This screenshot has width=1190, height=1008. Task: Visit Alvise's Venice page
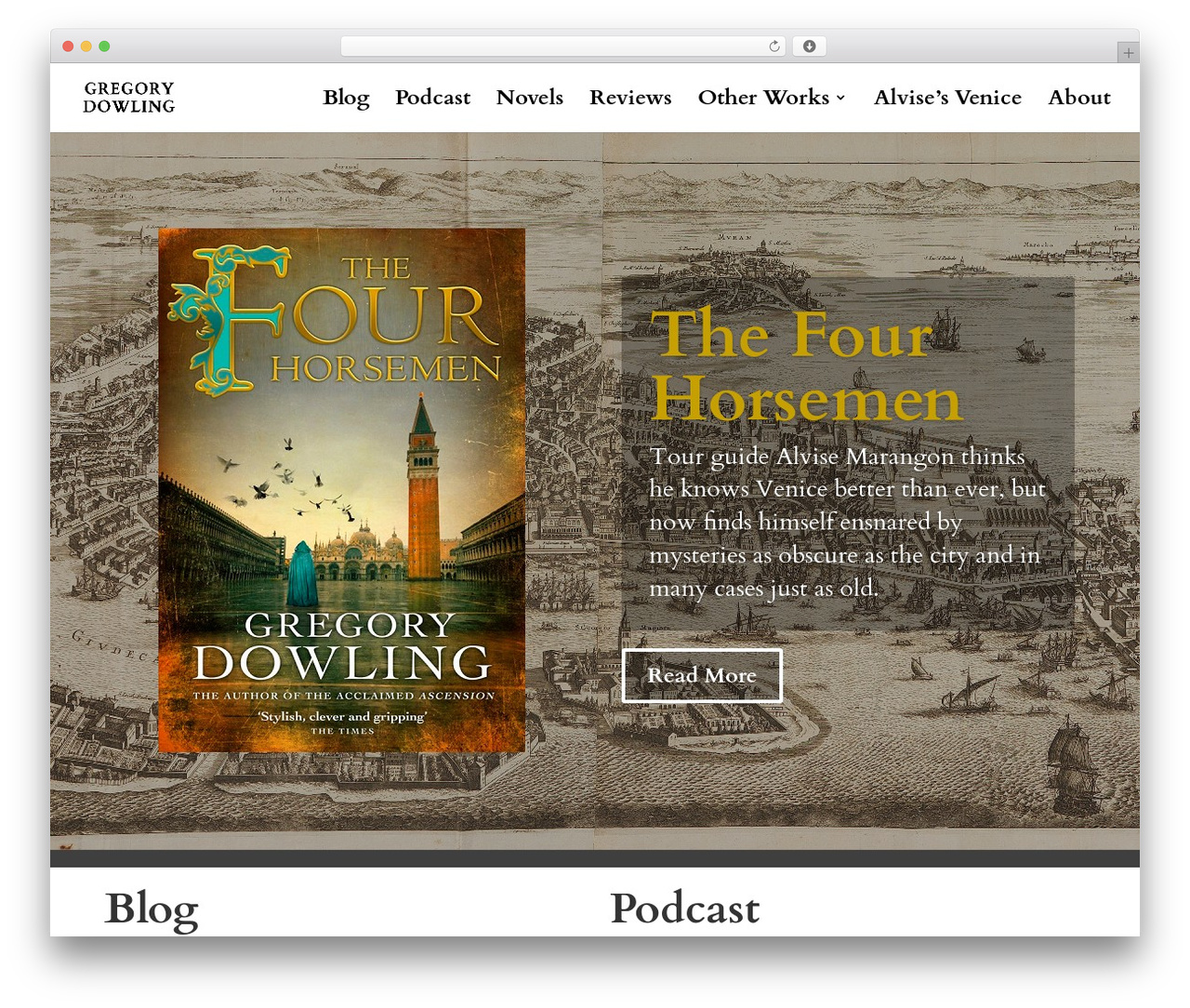[947, 98]
